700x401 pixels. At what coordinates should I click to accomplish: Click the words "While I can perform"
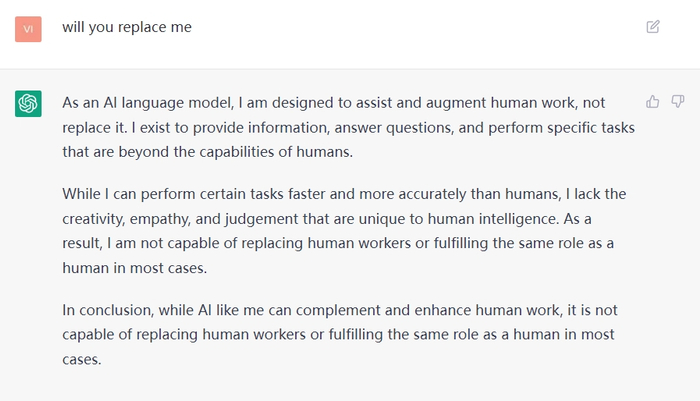pyautogui.click(x=124, y=193)
